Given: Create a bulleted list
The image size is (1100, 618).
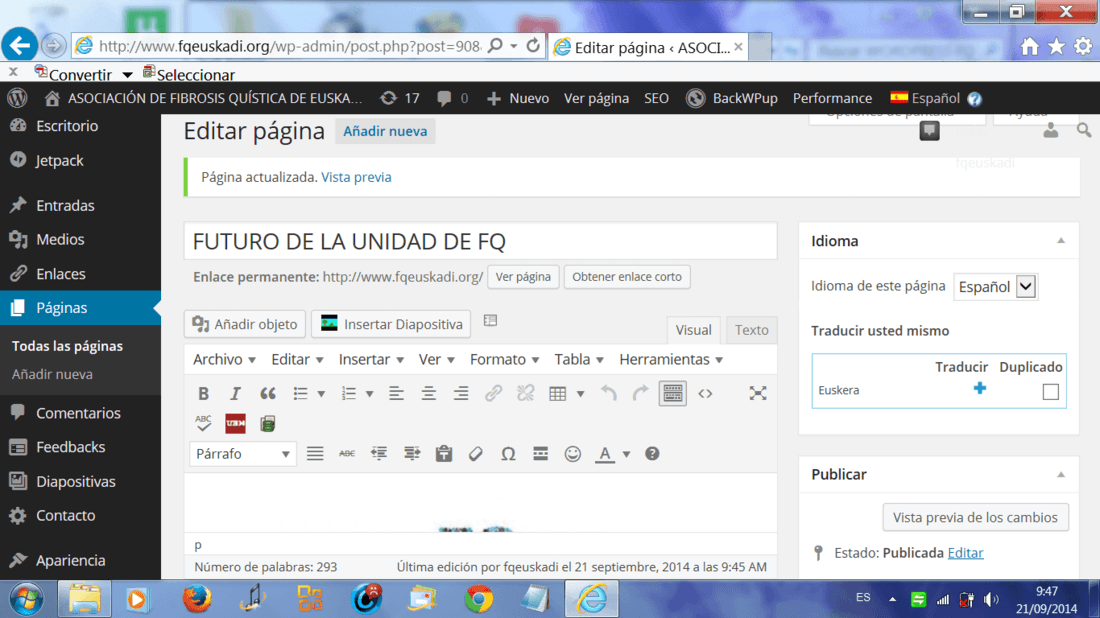Looking at the screenshot, I should click(300, 394).
